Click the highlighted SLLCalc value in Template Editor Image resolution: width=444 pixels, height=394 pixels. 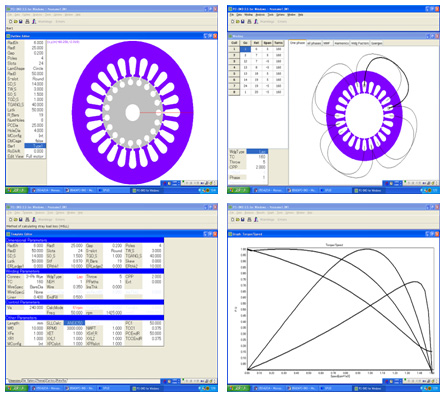coord(74,323)
